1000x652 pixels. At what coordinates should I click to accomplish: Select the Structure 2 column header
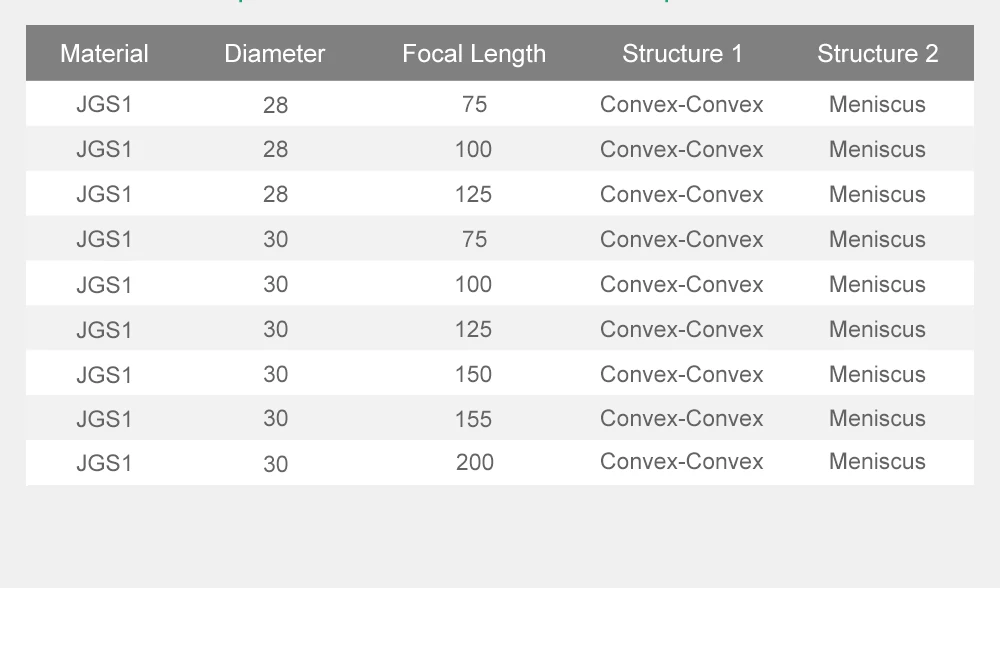(877, 54)
